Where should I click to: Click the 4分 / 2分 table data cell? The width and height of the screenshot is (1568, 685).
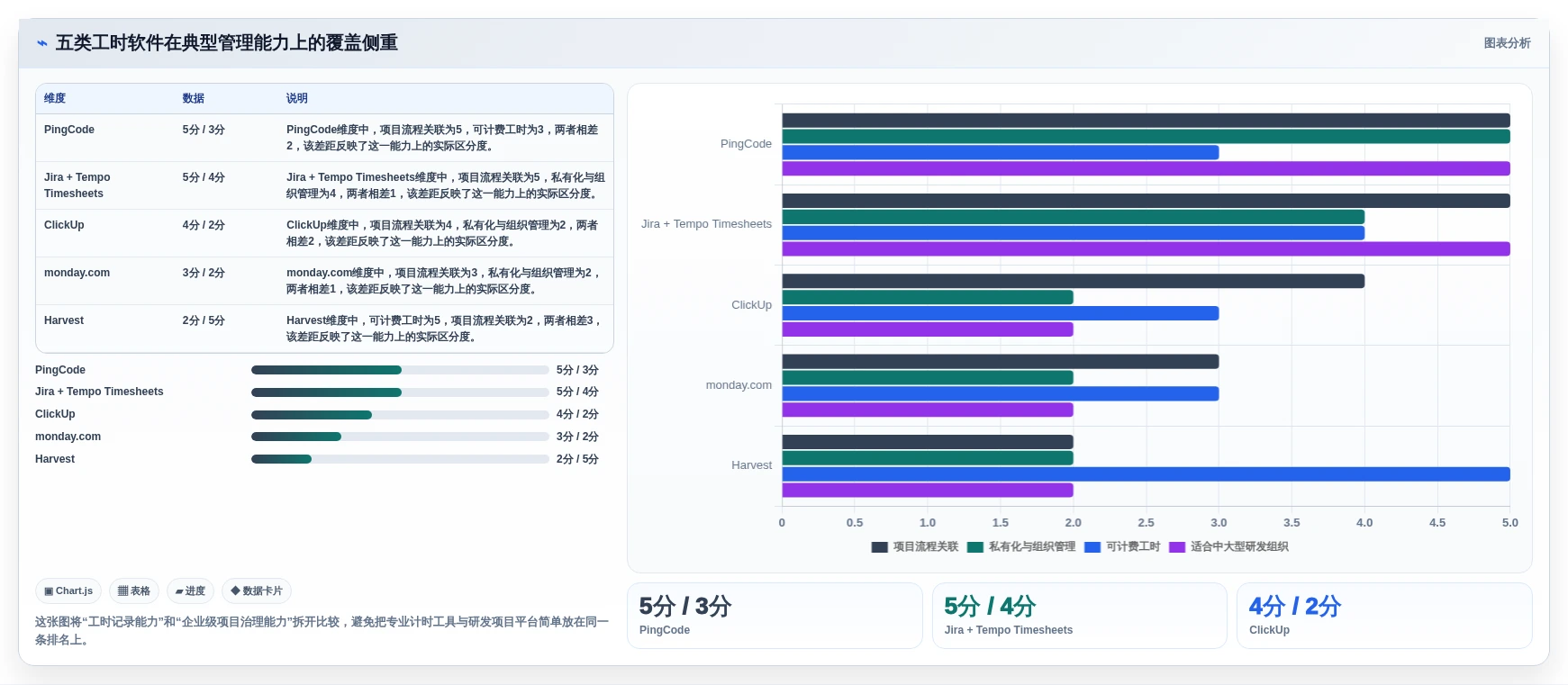pyautogui.click(x=204, y=225)
